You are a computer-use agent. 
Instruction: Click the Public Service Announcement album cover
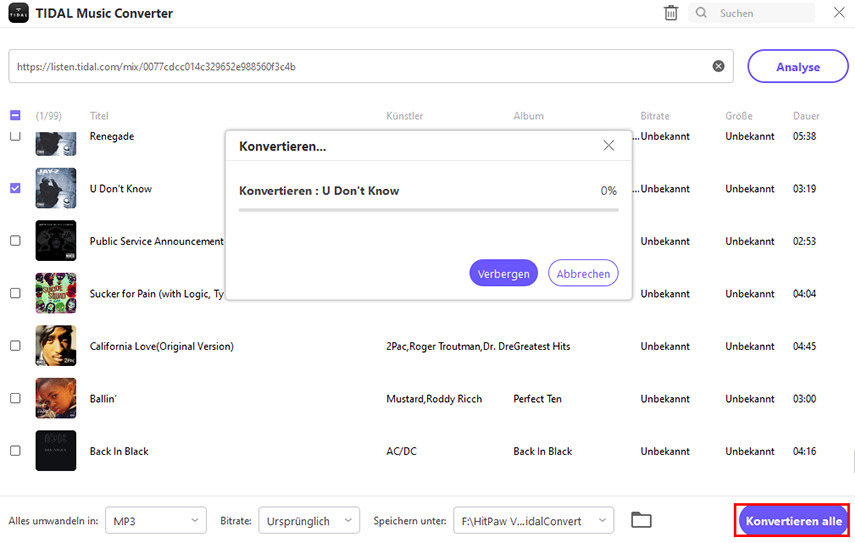click(56, 240)
